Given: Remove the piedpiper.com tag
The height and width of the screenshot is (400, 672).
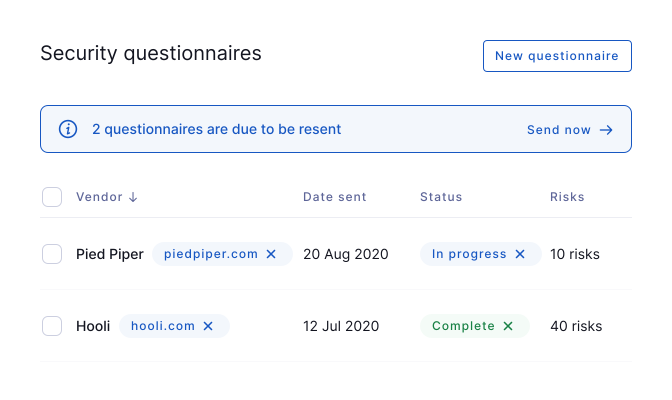Looking at the screenshot, I should (x=271, y=254).
